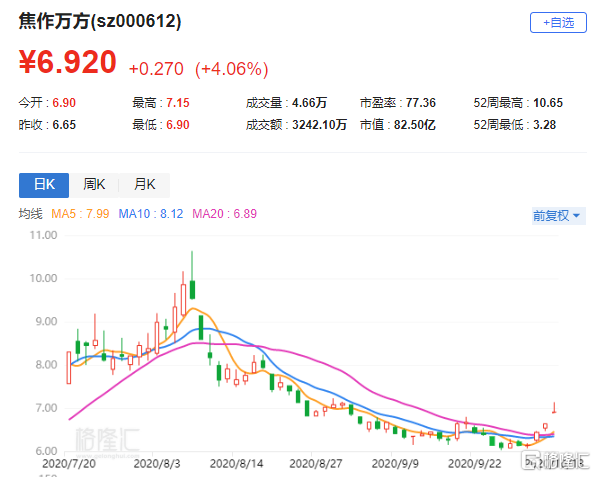The width and height of the screenshot is (596, 477).
Task: Click the 最低 value 6.90
Action: point(178,125)
